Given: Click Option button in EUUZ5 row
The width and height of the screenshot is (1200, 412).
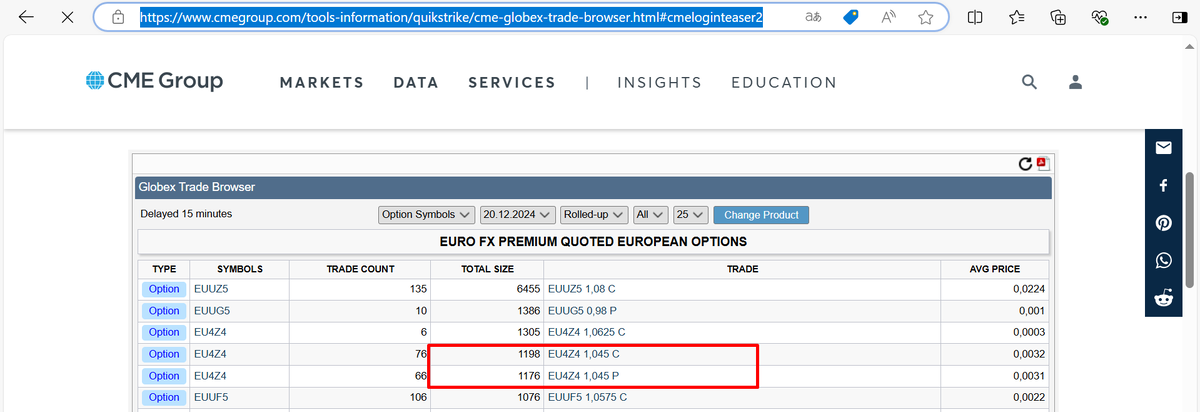Looking at the screenshot, I should coord(164,289).
